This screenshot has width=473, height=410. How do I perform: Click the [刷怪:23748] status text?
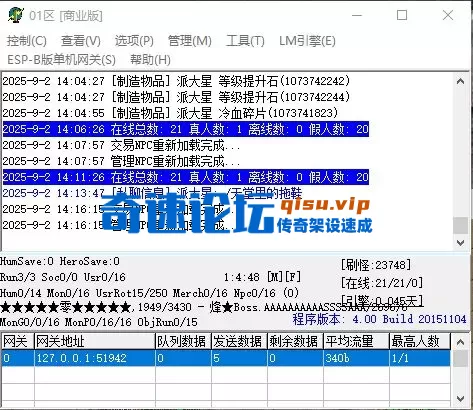pos(376,265)
